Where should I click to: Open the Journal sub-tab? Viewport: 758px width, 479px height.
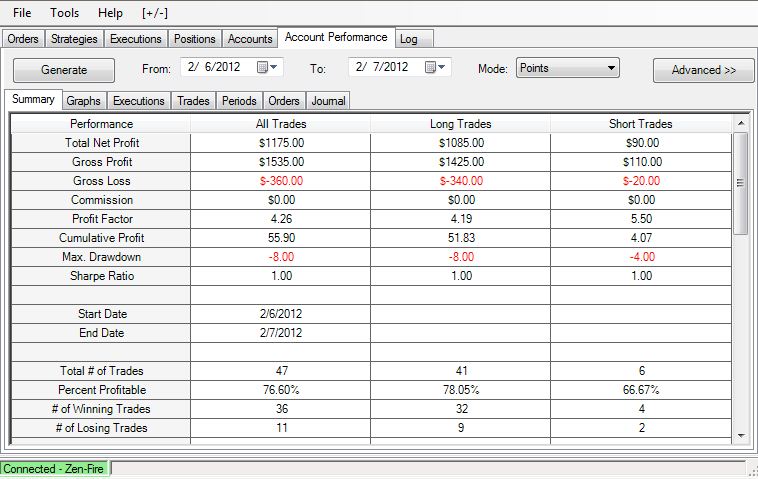[x=328, y=101]
